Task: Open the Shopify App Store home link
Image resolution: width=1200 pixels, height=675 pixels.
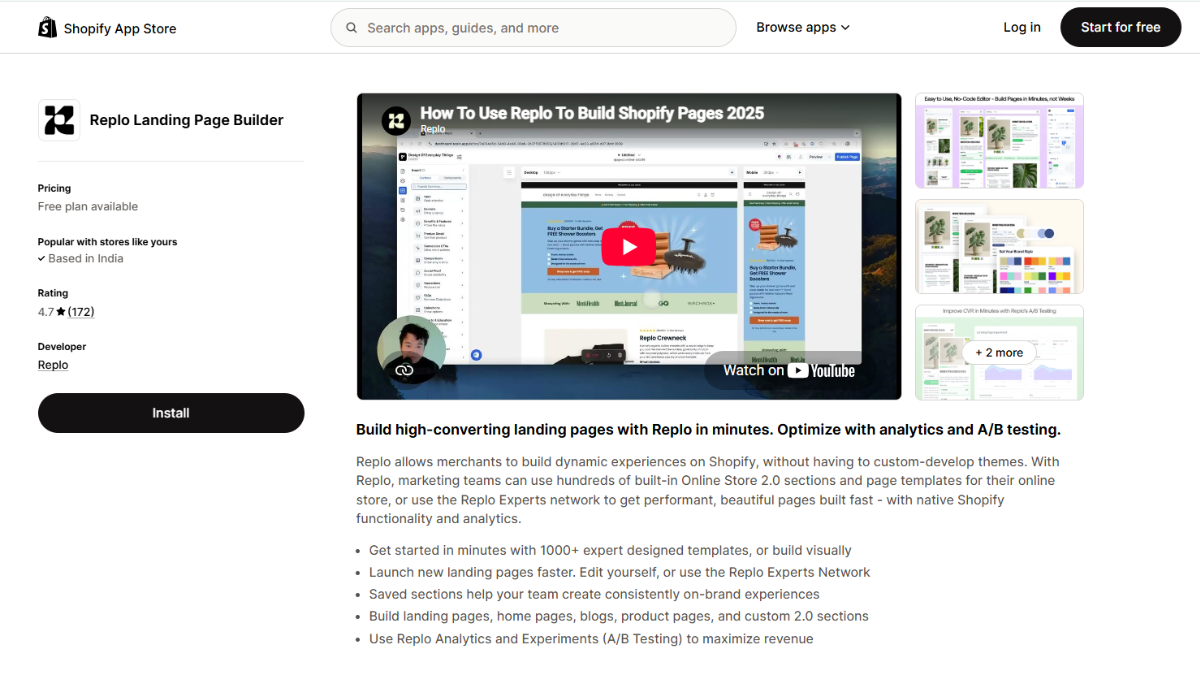Action: [107, 28]
